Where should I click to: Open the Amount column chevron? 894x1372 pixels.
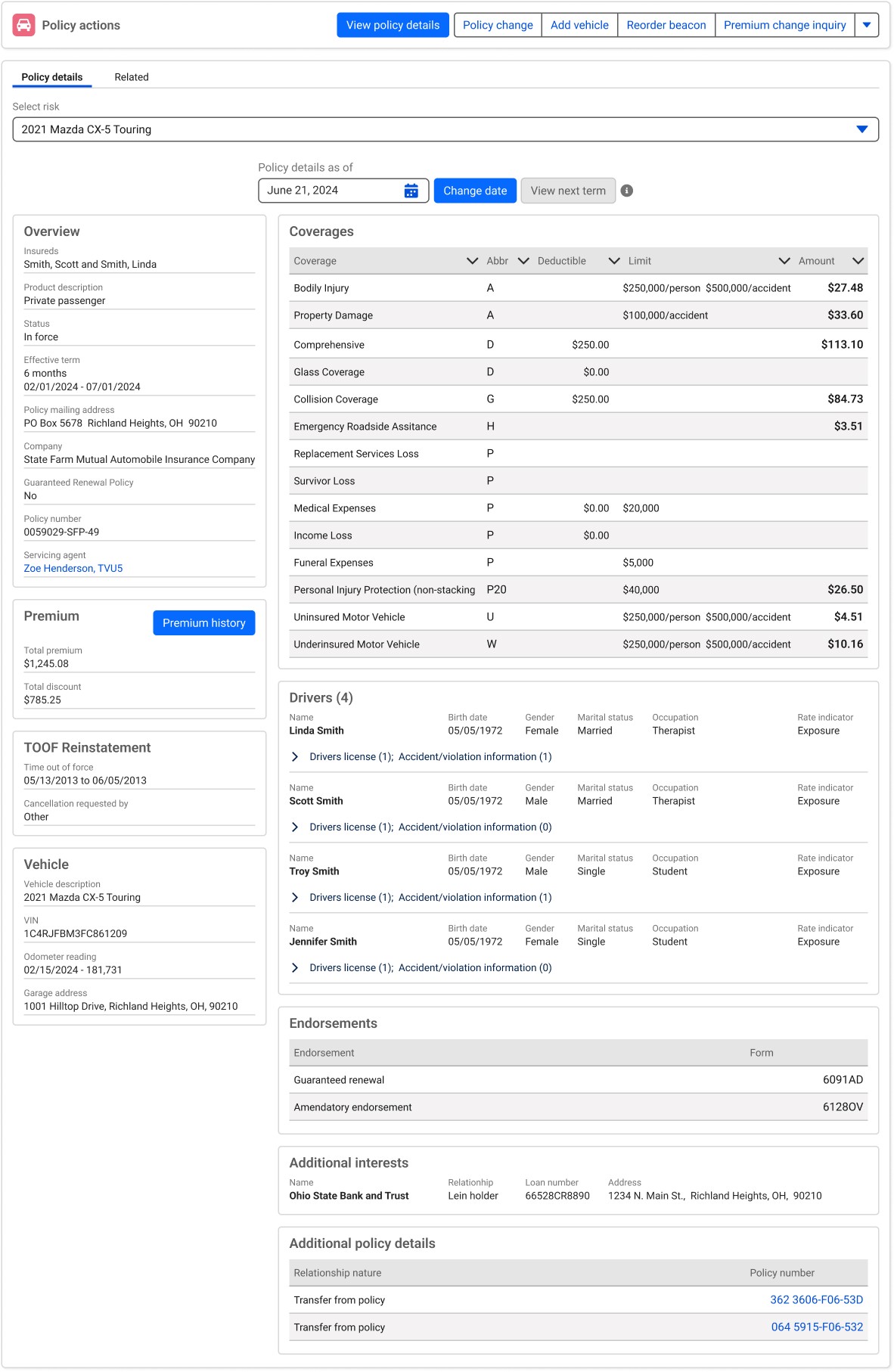(858, 261)
